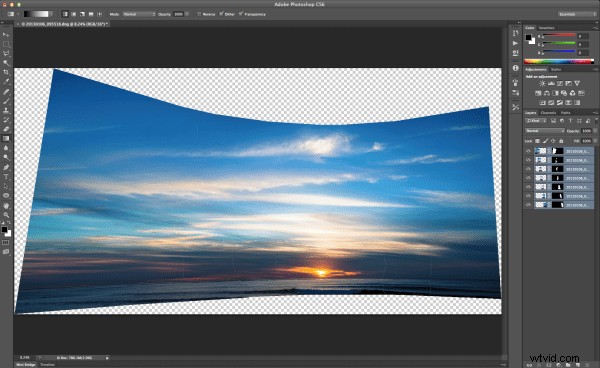The image size is (600, 368).
Task: Select the Path Selection tool
Action: pyautogui.click(x=6, y=186)
